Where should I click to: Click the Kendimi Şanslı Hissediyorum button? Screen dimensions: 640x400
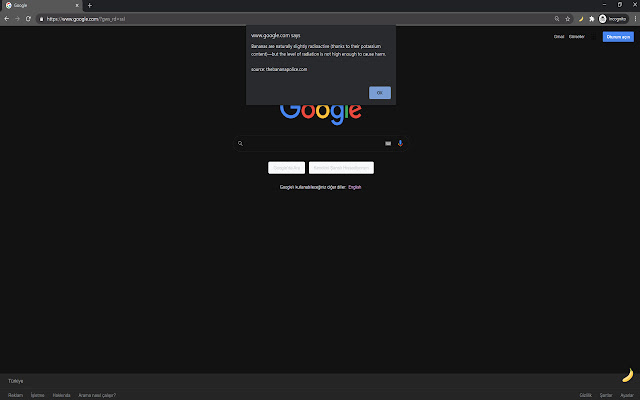341,168
